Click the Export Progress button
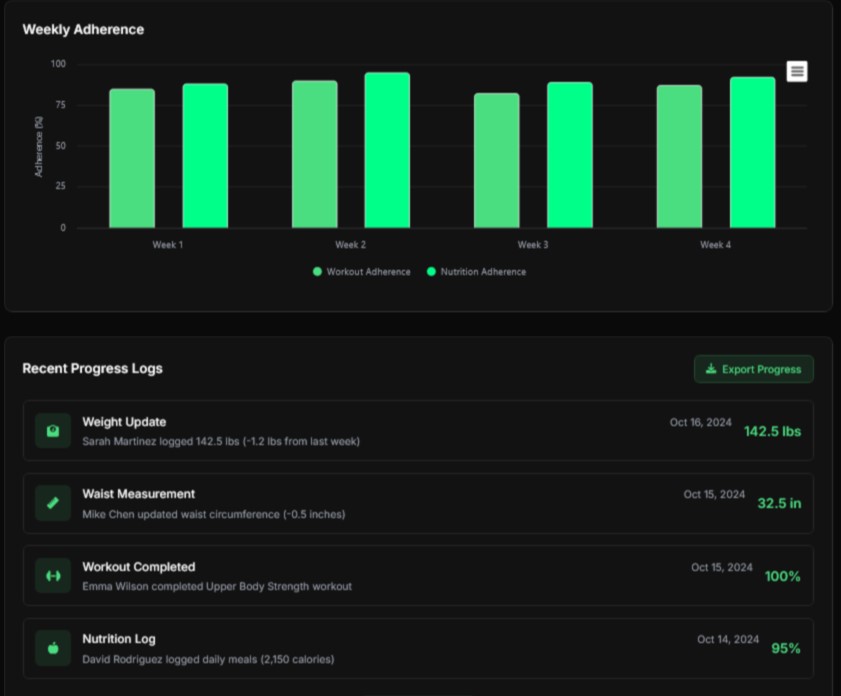This screenshot has width=841, height=696. pos(753,369)
